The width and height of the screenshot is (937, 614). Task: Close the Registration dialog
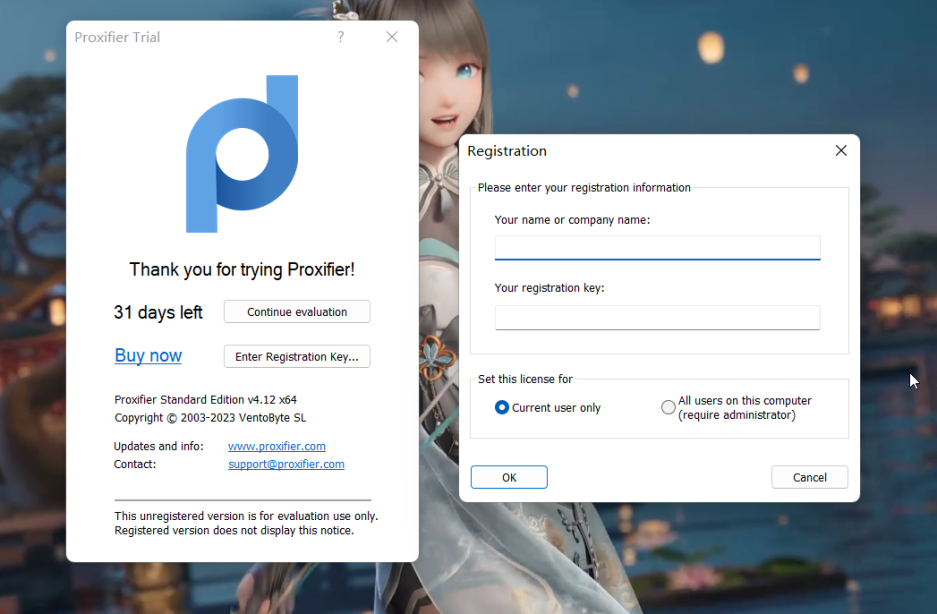[x=841, y=151]
